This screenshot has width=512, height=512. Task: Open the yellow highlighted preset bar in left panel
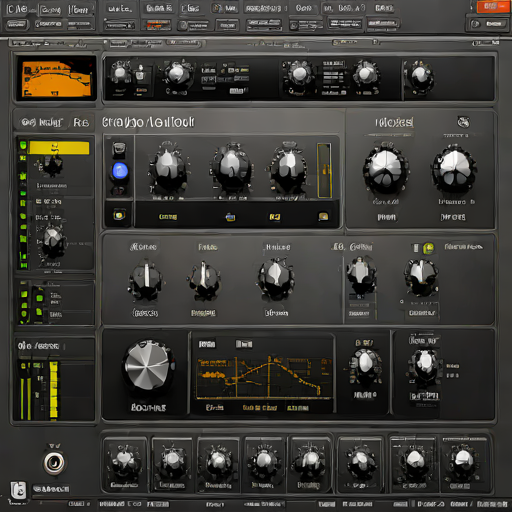59,148
